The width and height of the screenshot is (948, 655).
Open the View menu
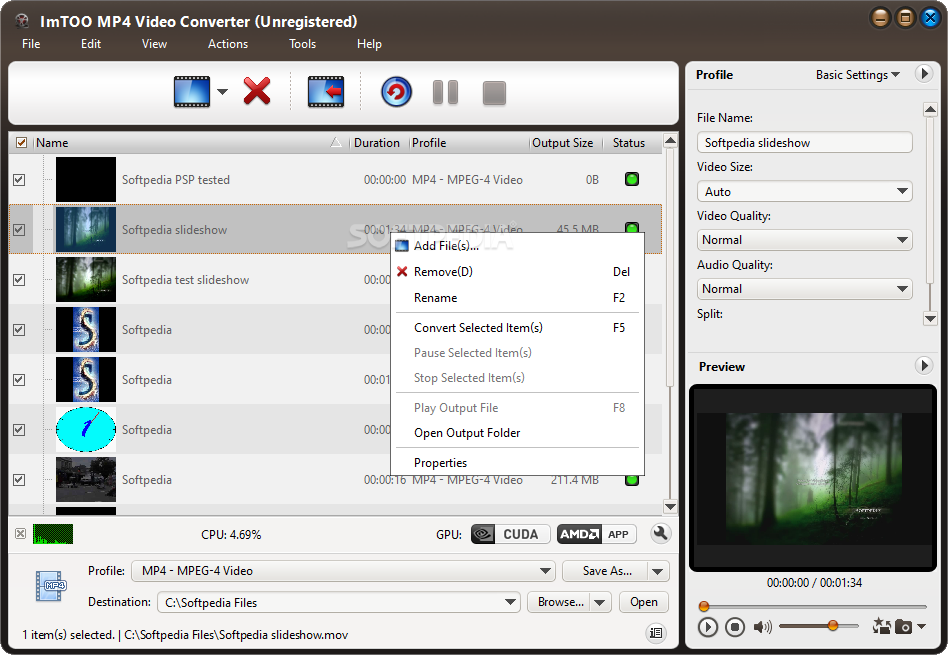(154, 44)
